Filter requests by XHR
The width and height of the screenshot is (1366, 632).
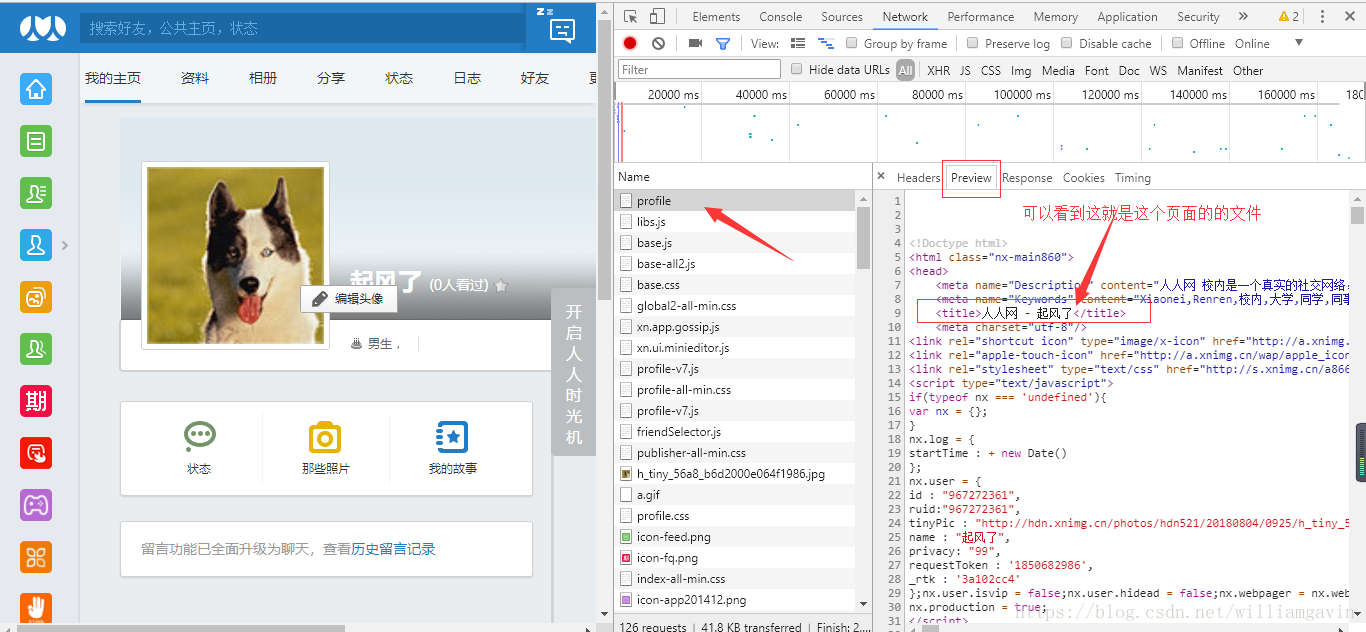click(x=939, y=70)
